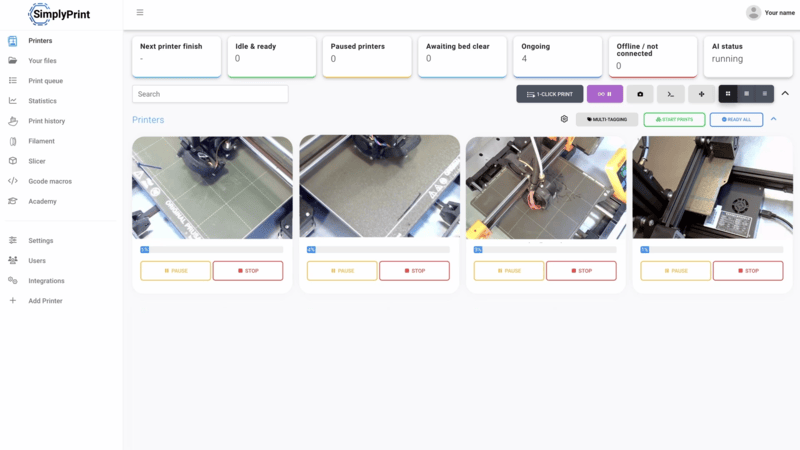Pause the third printer
Viewport: 800px width, 450px height.
coord(509,271)
